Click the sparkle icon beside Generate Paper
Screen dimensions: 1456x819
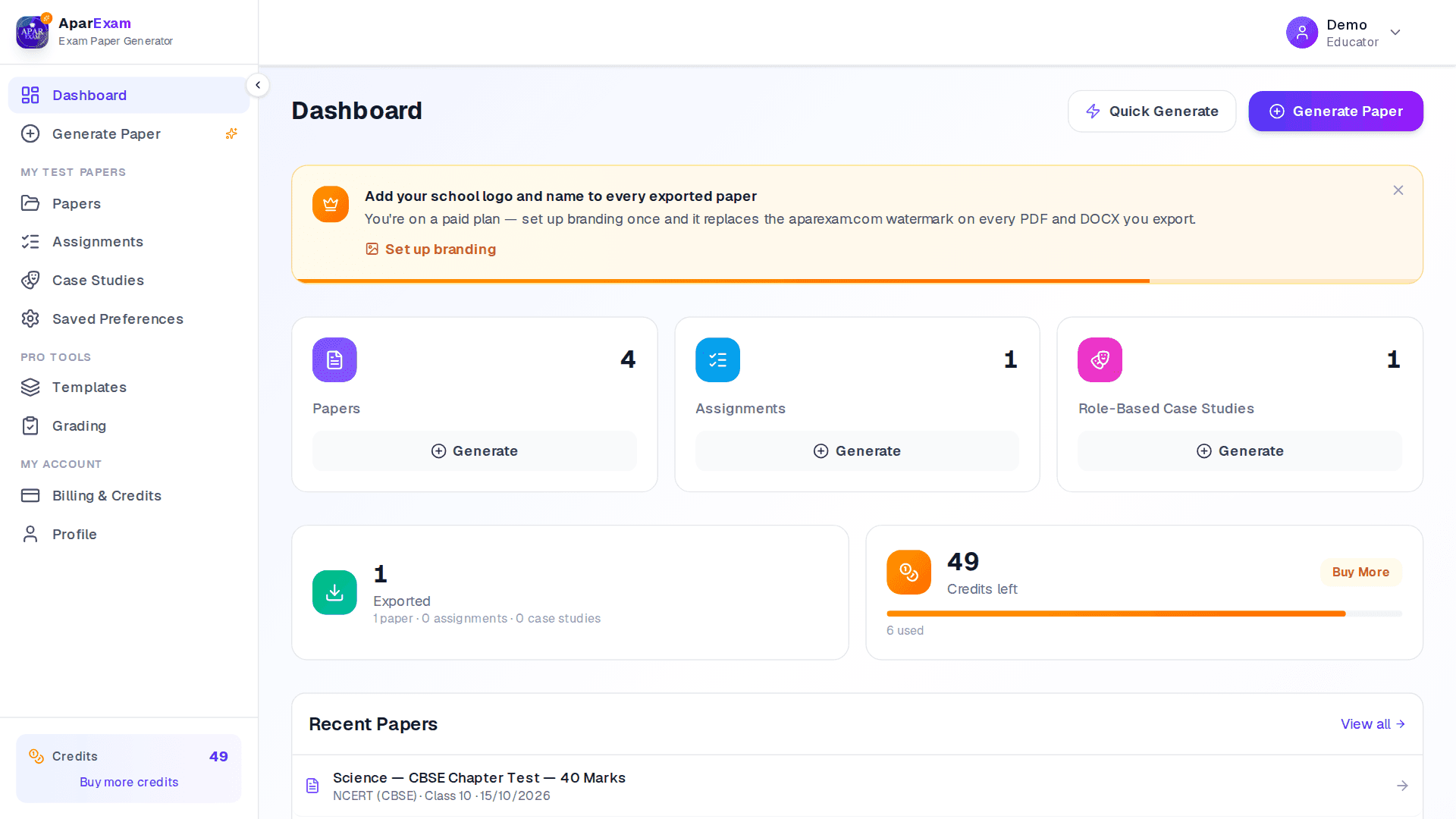pyautogui.click(x=231, y=133)
